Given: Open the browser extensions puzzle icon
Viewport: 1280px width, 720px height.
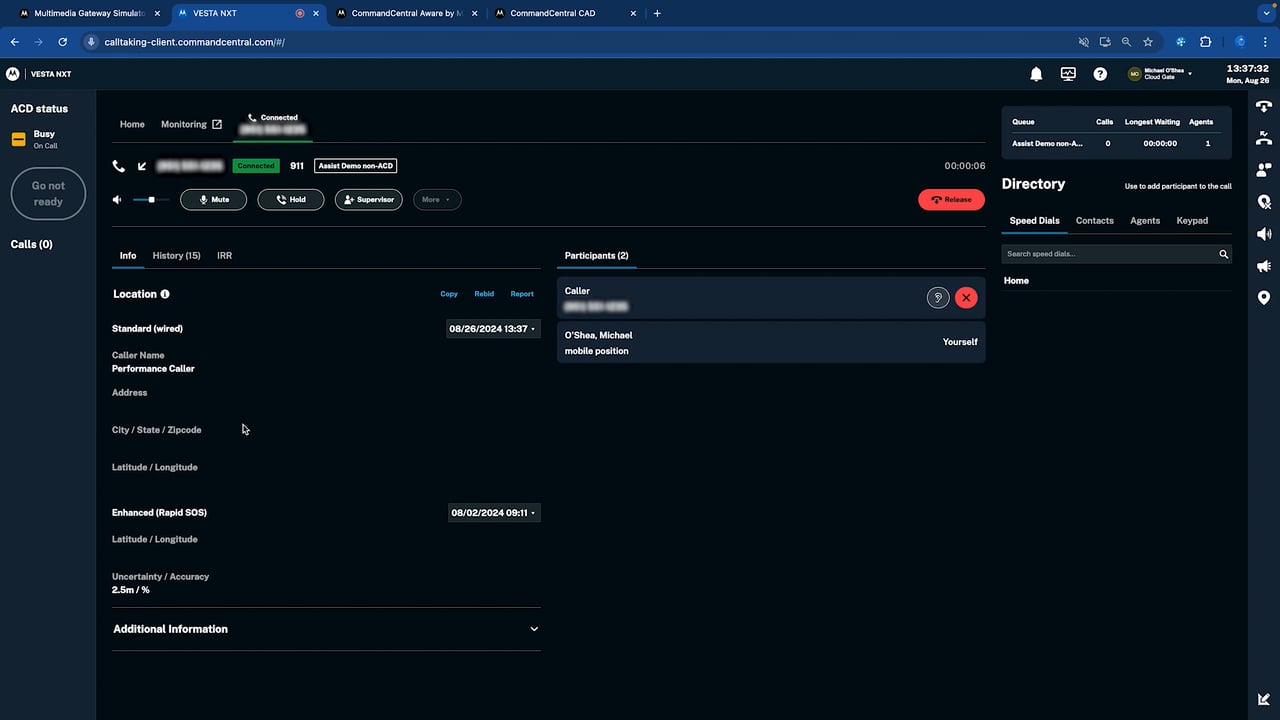Looking at the screenshot, I should click(1205, 42).
